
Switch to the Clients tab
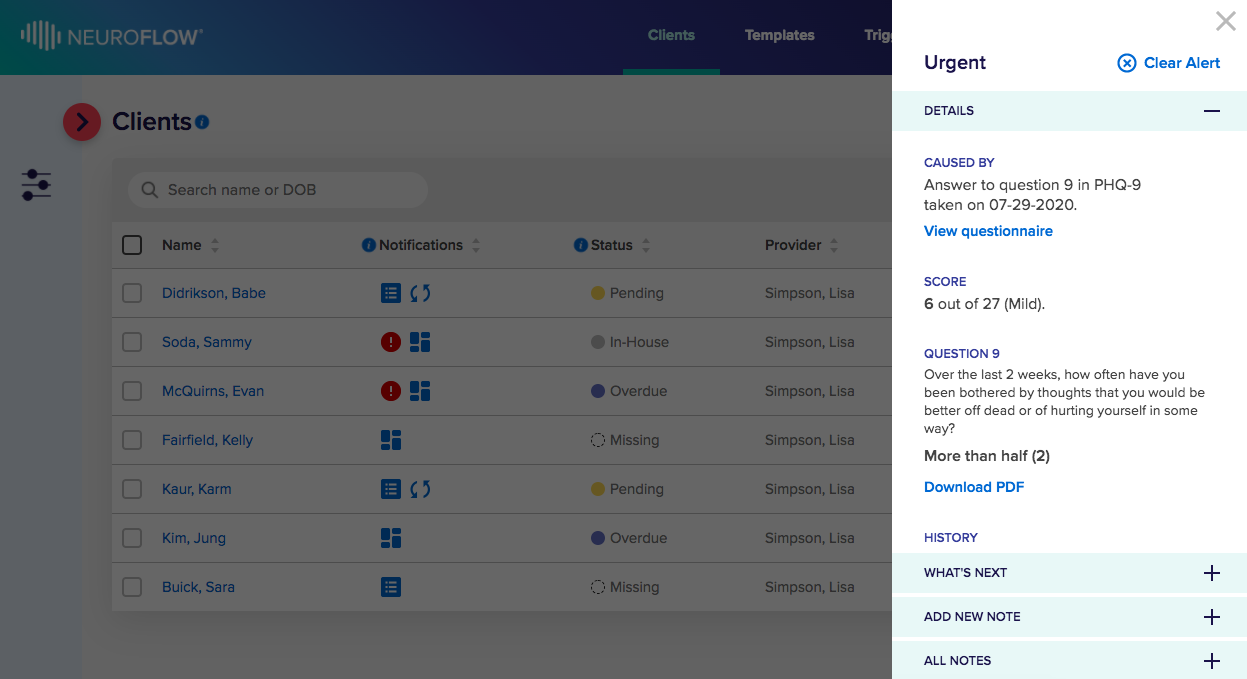coord(671,35)
